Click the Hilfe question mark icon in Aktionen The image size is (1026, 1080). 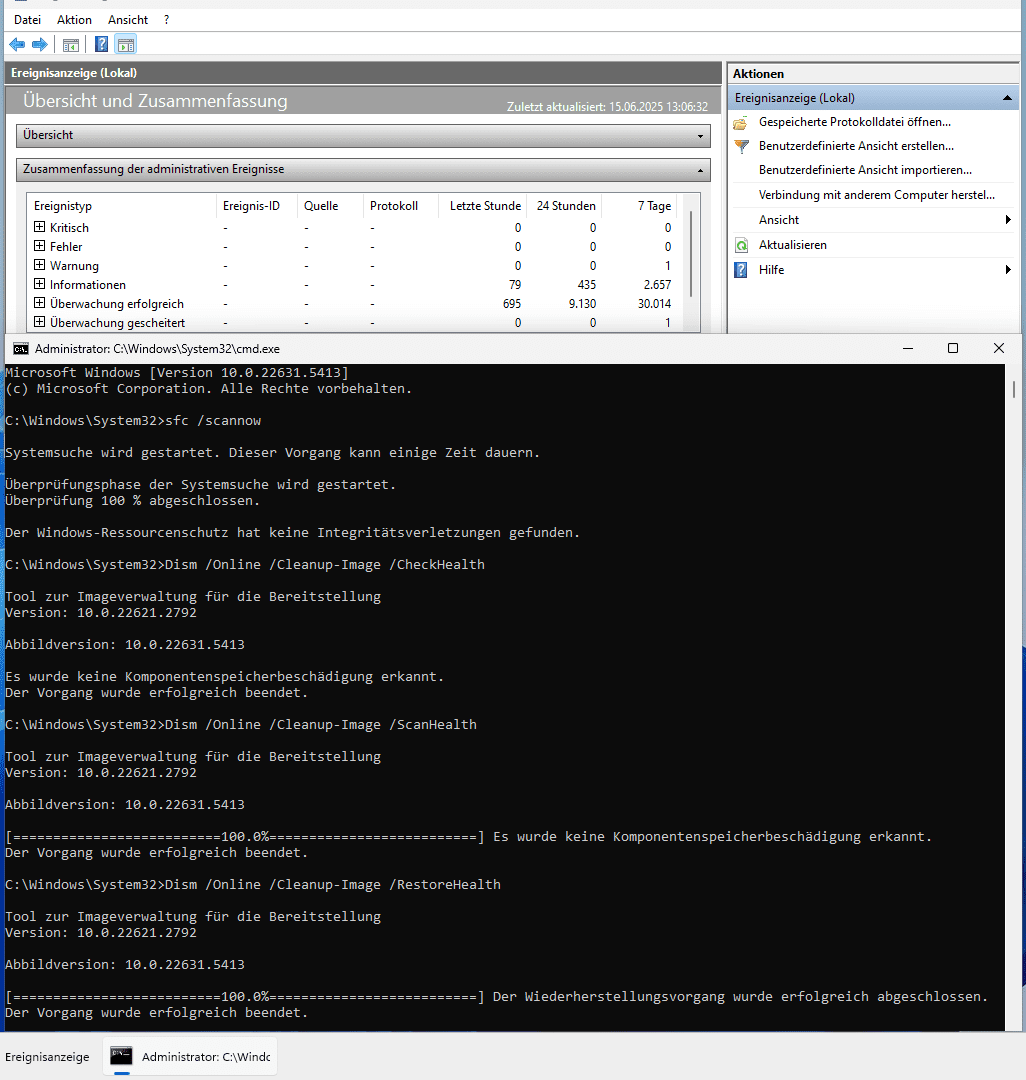[741, 270]
